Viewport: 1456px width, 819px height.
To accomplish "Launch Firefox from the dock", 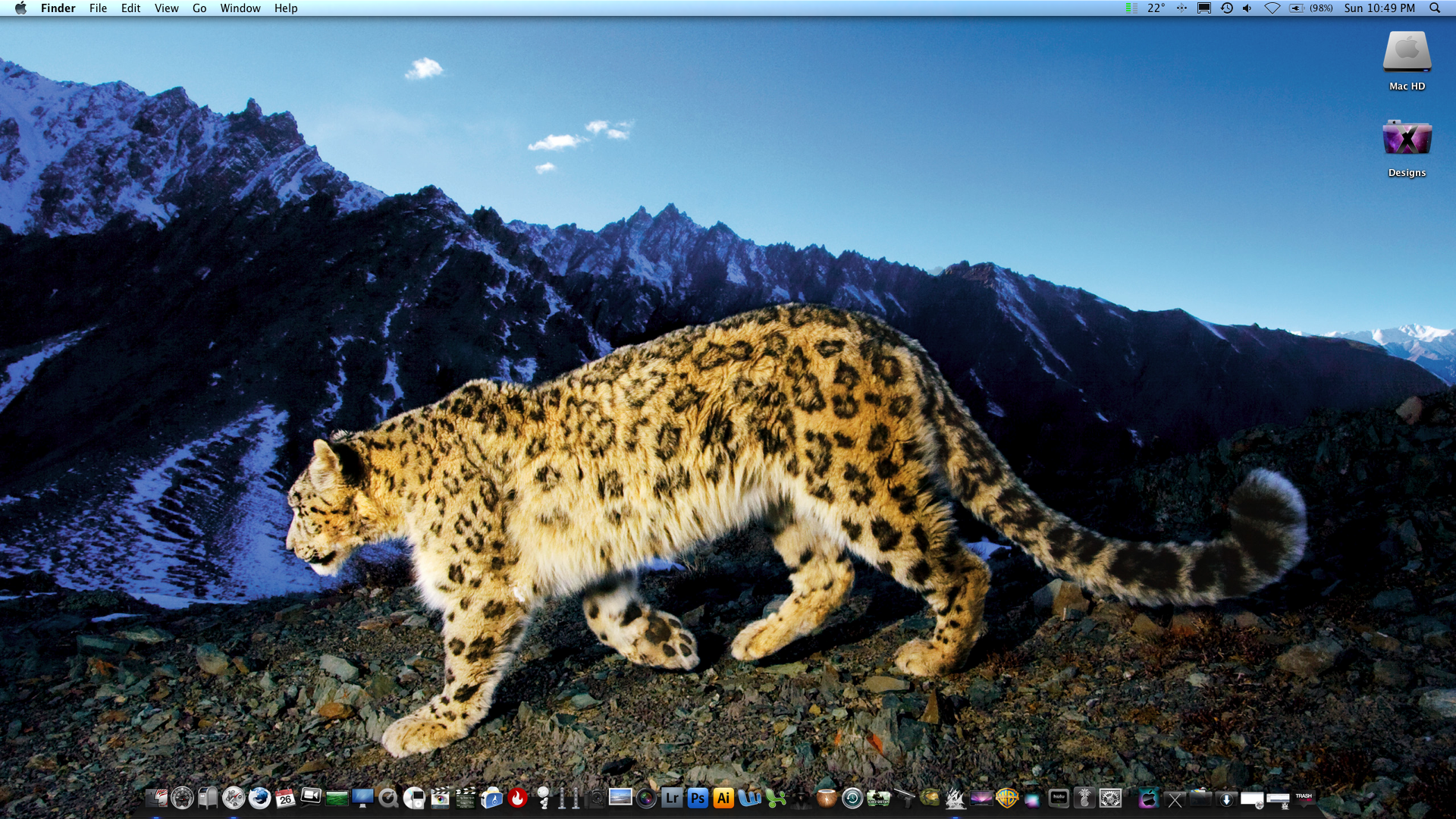I will click(x=259, y=798).
